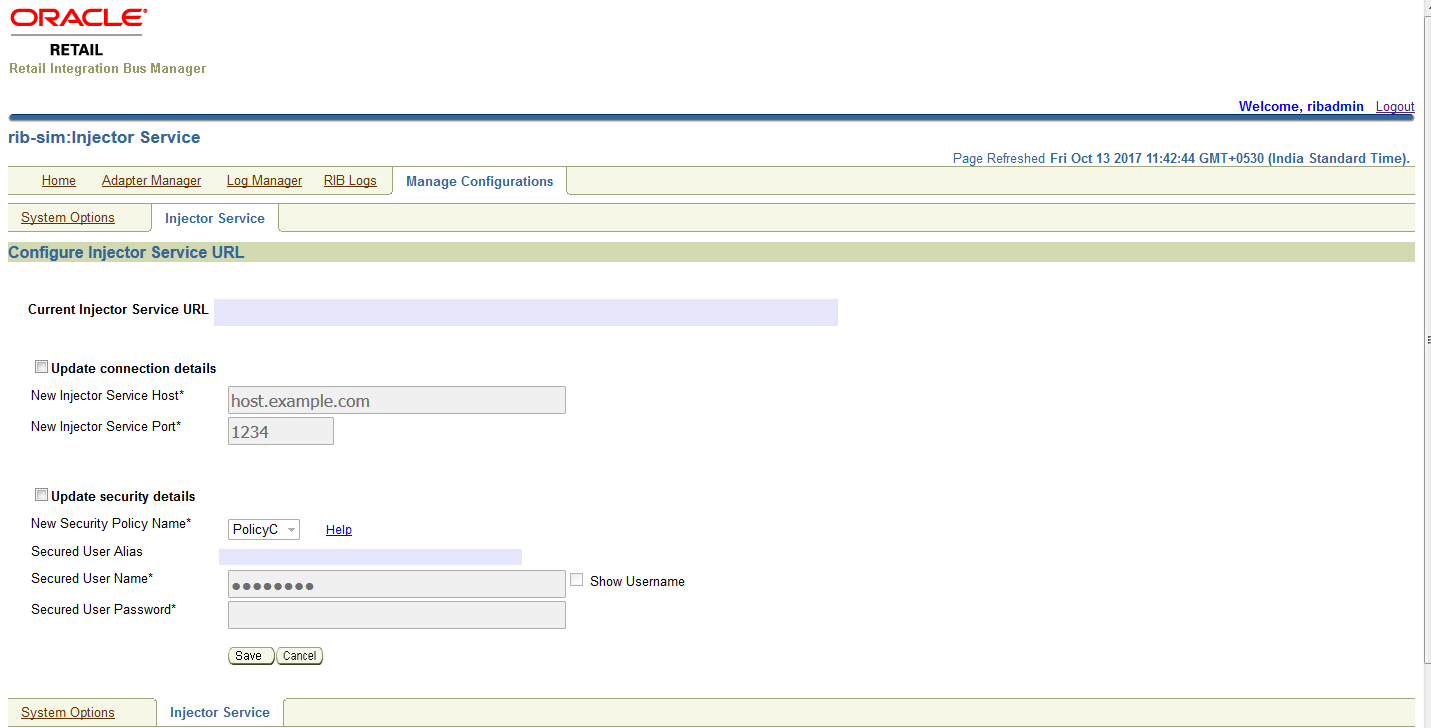Open the Adapter Manager tab
The image size is (1431, 728).
(151, 181)
